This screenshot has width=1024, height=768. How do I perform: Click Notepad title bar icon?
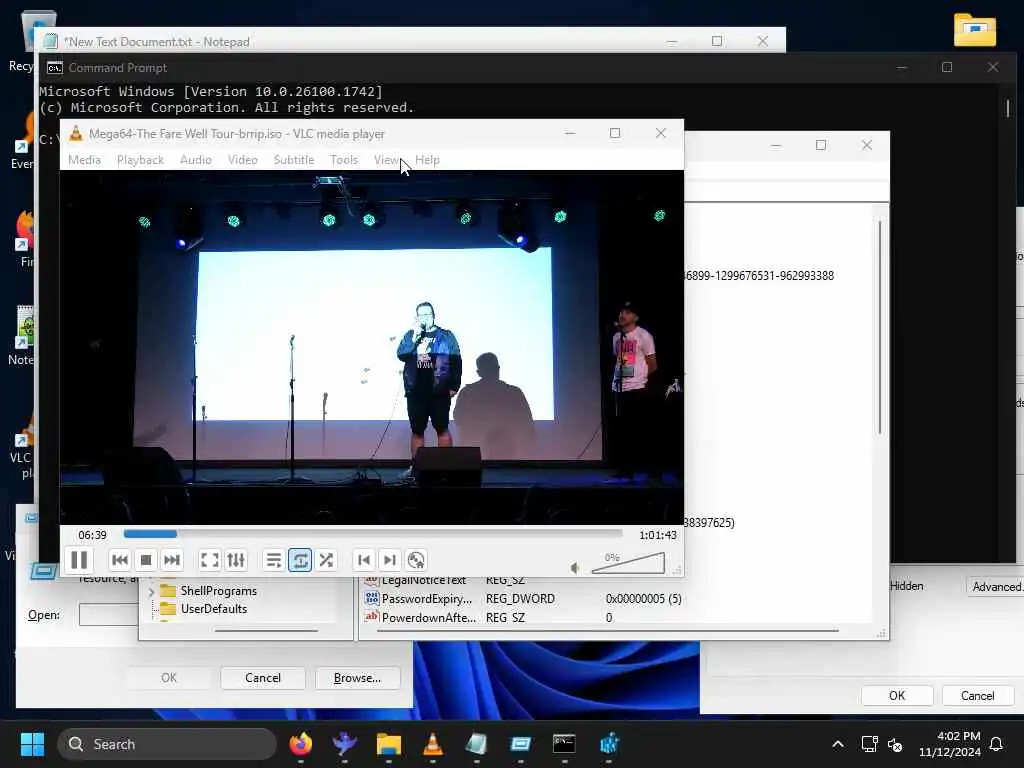[50, 42]
